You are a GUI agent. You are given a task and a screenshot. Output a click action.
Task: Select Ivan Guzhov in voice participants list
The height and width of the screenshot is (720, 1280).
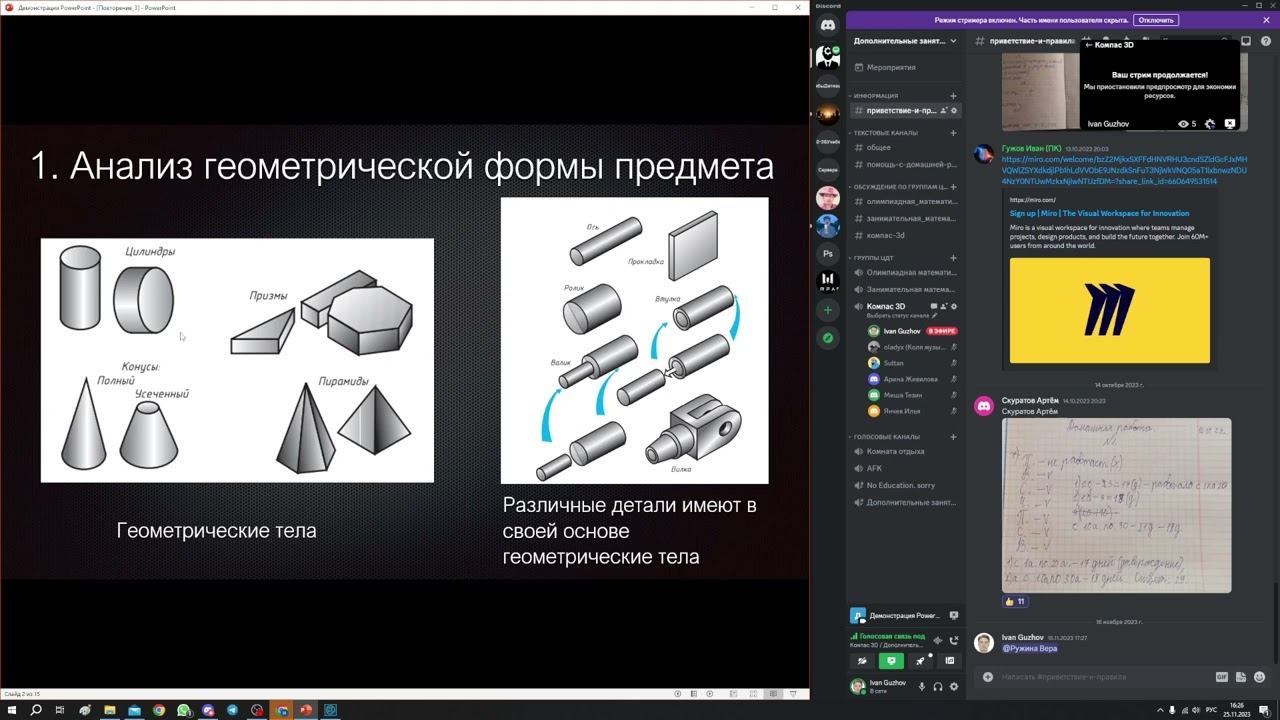(912, 331)
